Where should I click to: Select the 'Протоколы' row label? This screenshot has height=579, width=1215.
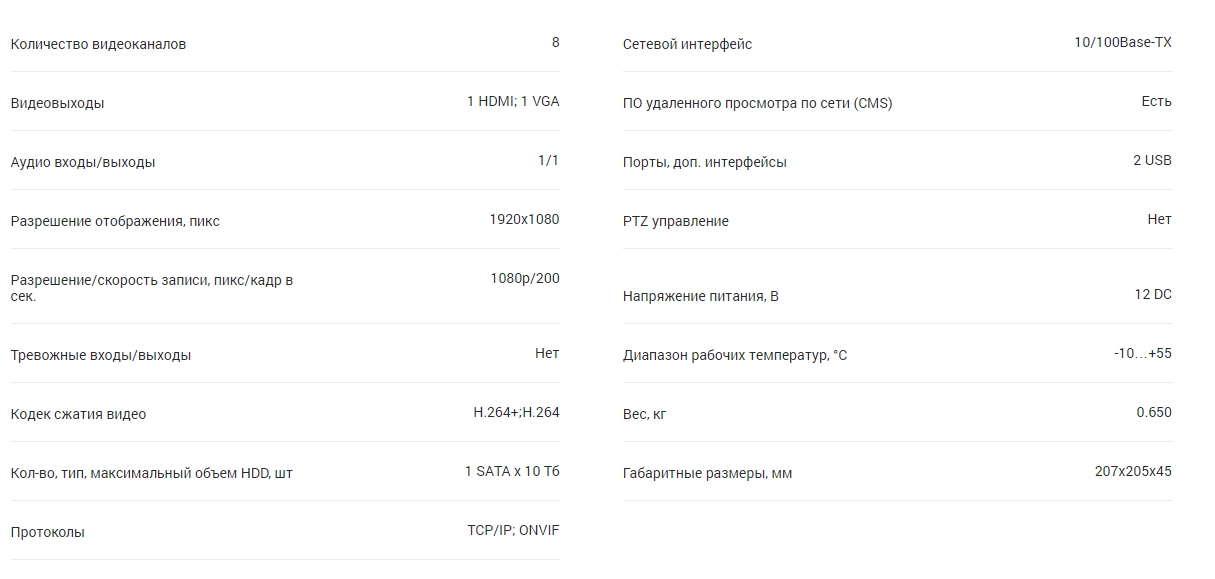tap(48, 532)
